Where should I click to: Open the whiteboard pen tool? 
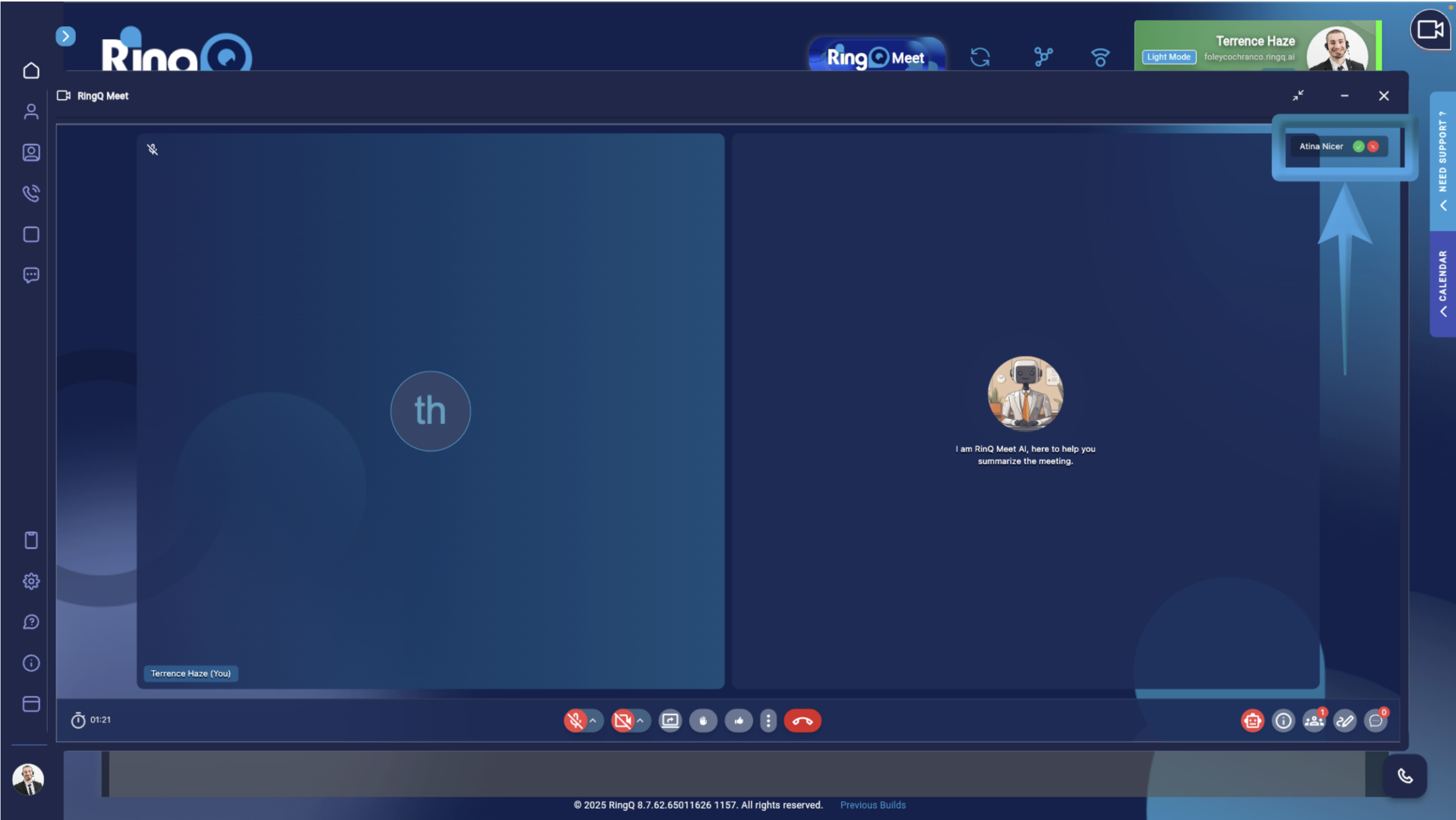pyautogui.click(x=1345, y=721)
